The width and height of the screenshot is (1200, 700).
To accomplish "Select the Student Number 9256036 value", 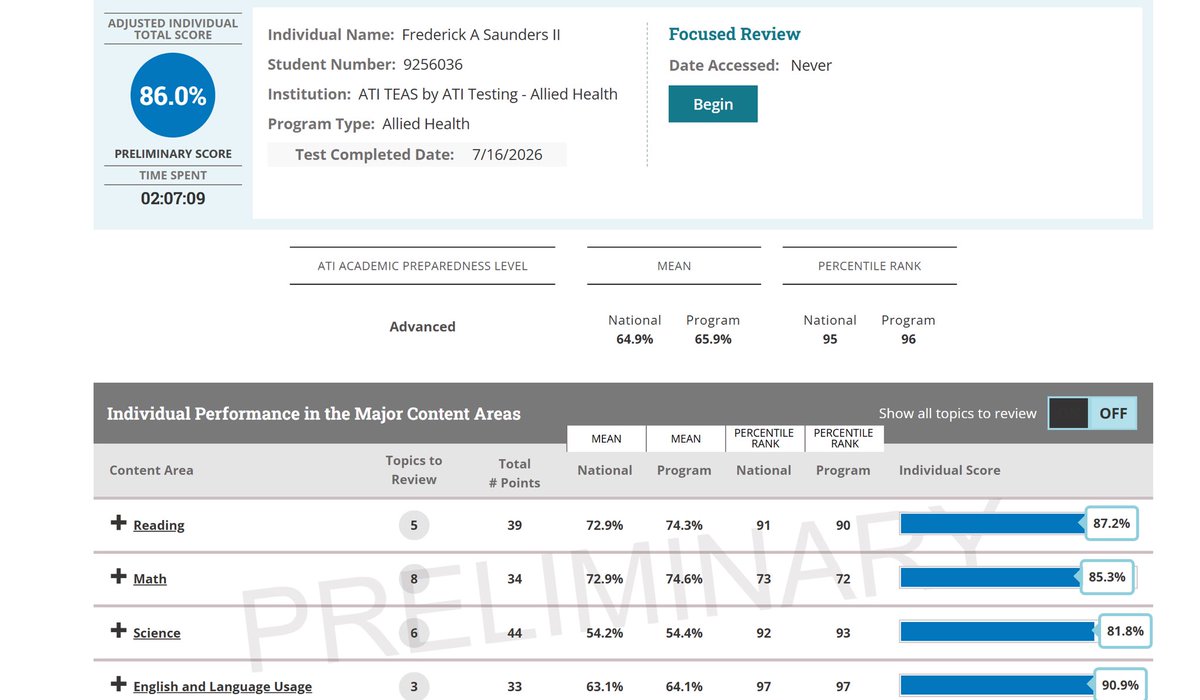I will pyautogui.click(x=433, y=65).
